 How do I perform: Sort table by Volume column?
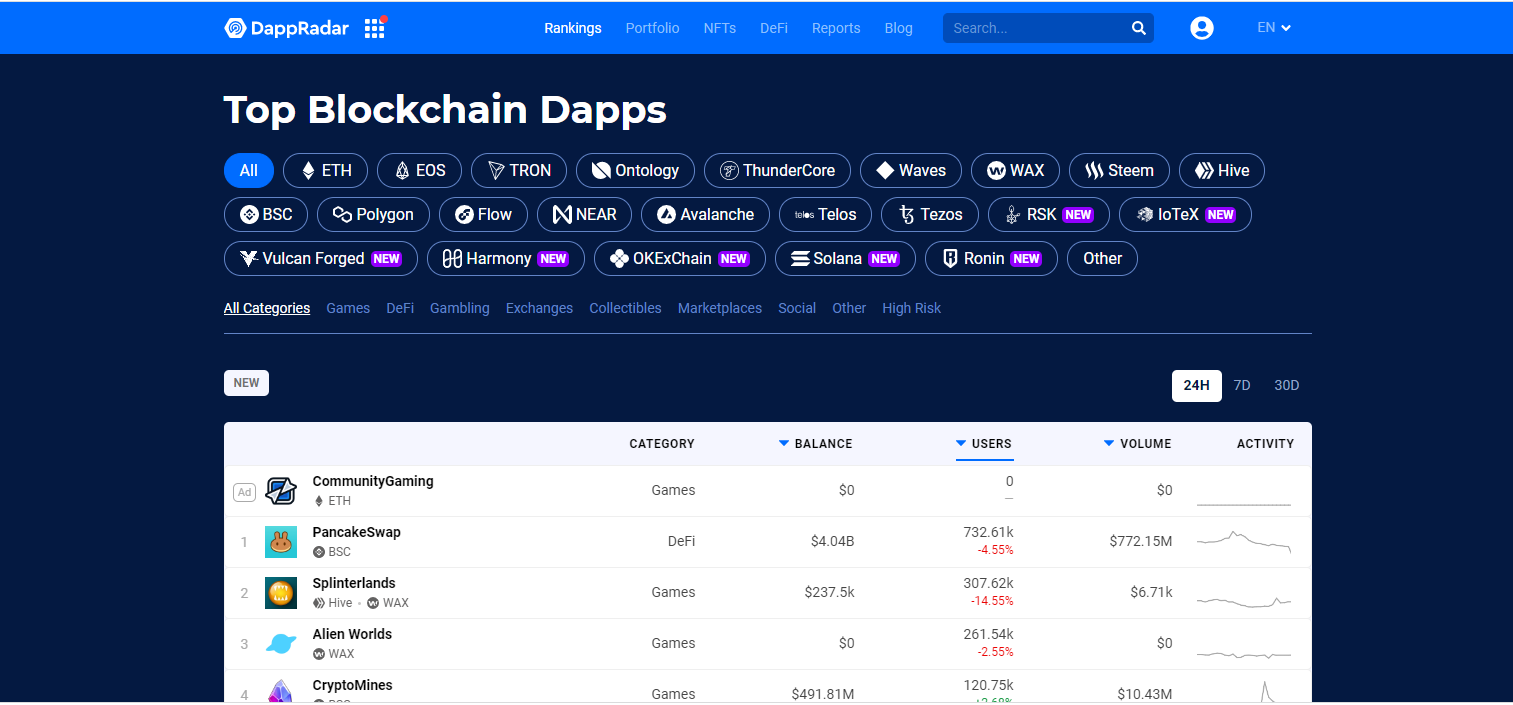tap(1138, 443)
